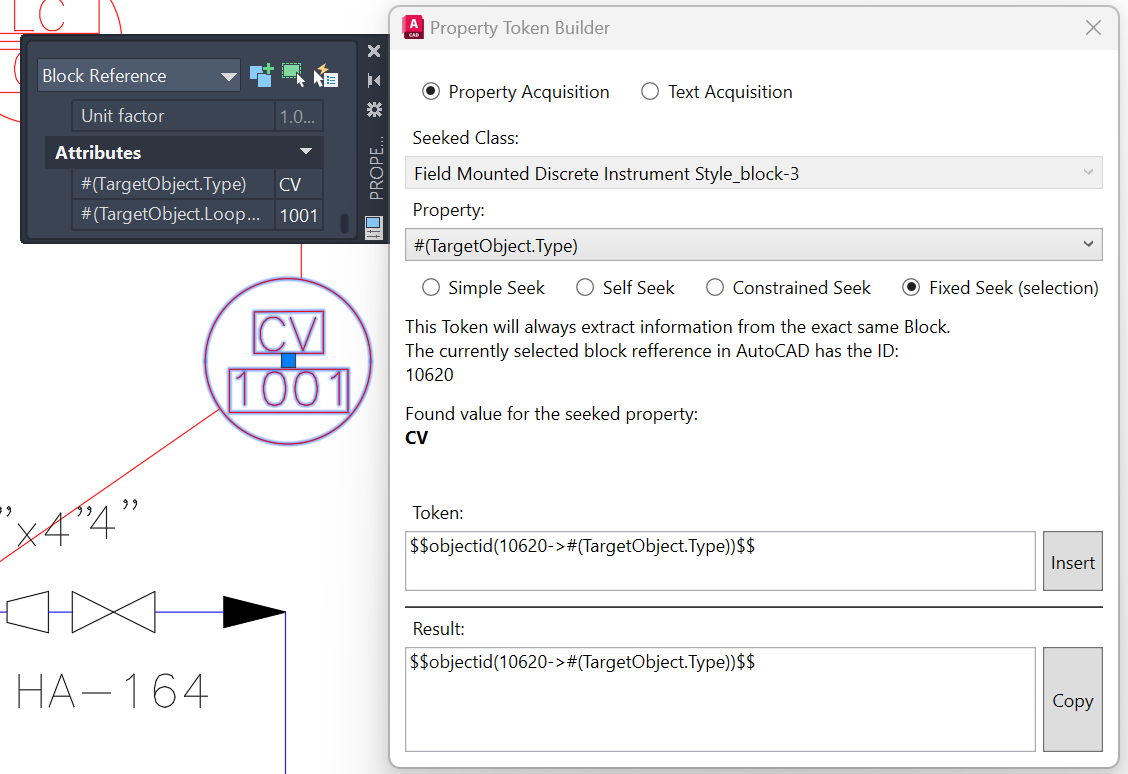The width and height of the screenshot is (1128, 774).
Task: Select Property Acquisition radio button
Action: (x=431, y=91)
